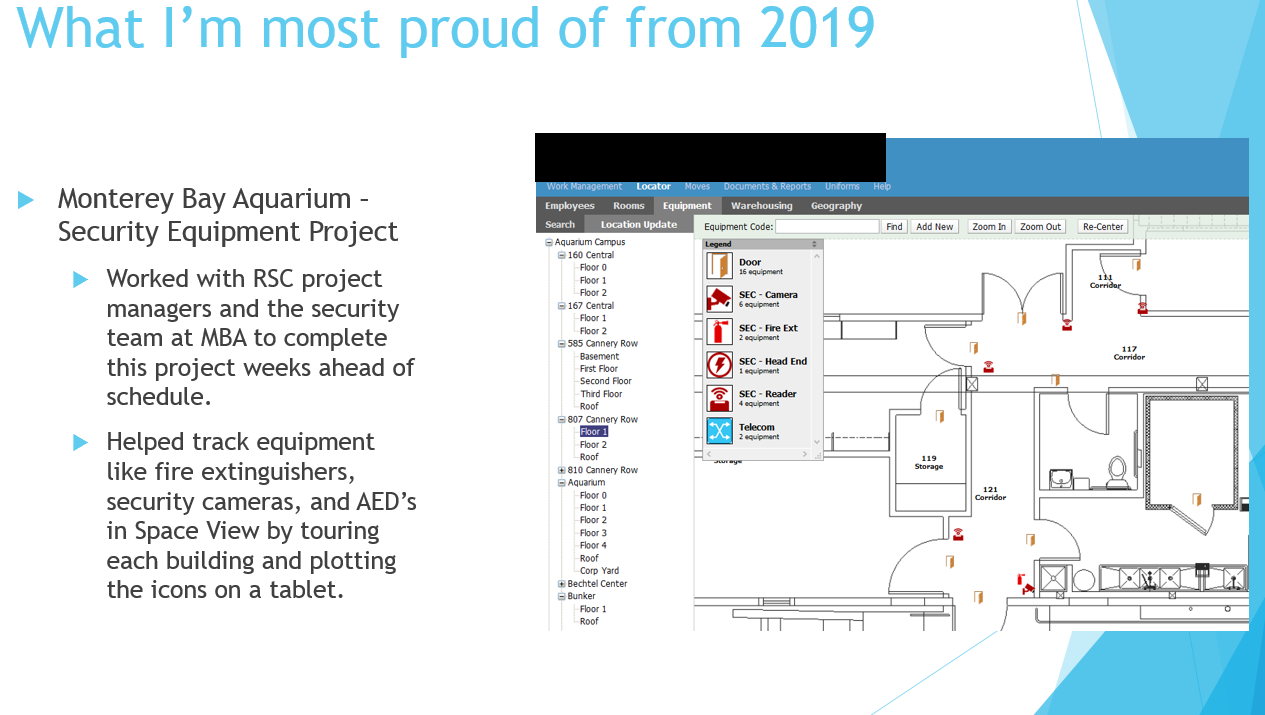
Task: Click the Add New button
Action: (x=935, y=227)
